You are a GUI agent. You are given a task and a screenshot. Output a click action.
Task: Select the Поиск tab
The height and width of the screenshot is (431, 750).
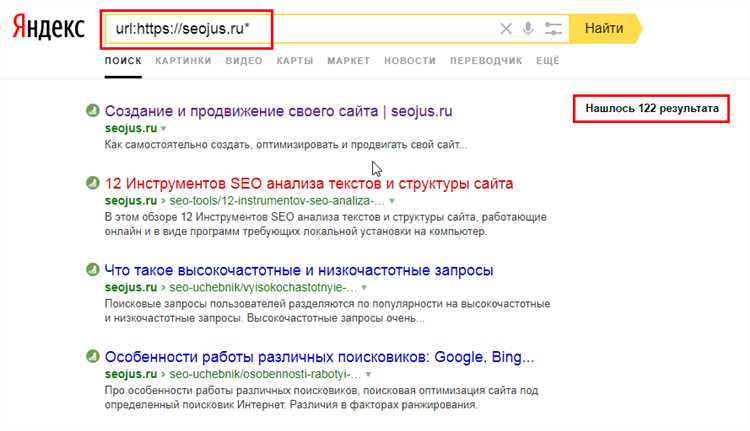click(x=123, y=61)
